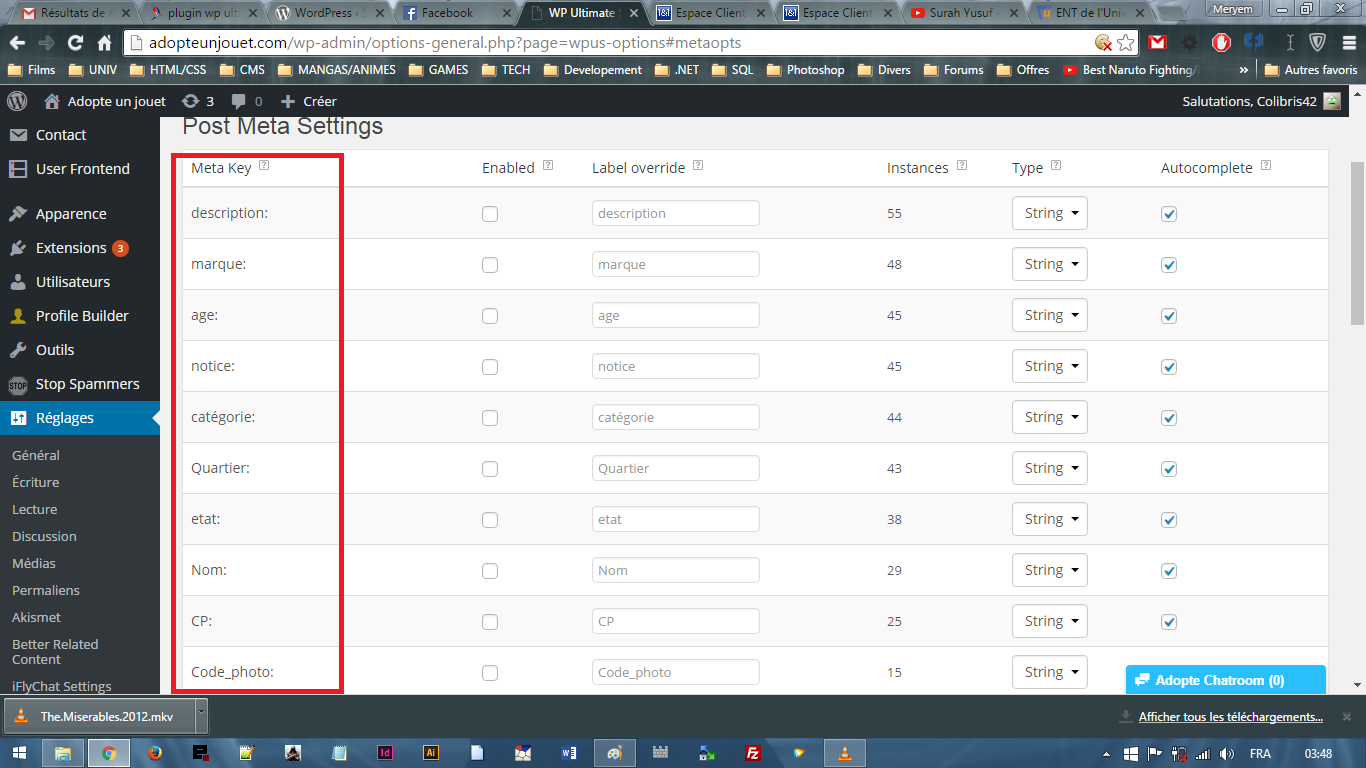1366x768 pixels.
Task: Open Type dropdown for Code_photo row
Action: 1050,672
